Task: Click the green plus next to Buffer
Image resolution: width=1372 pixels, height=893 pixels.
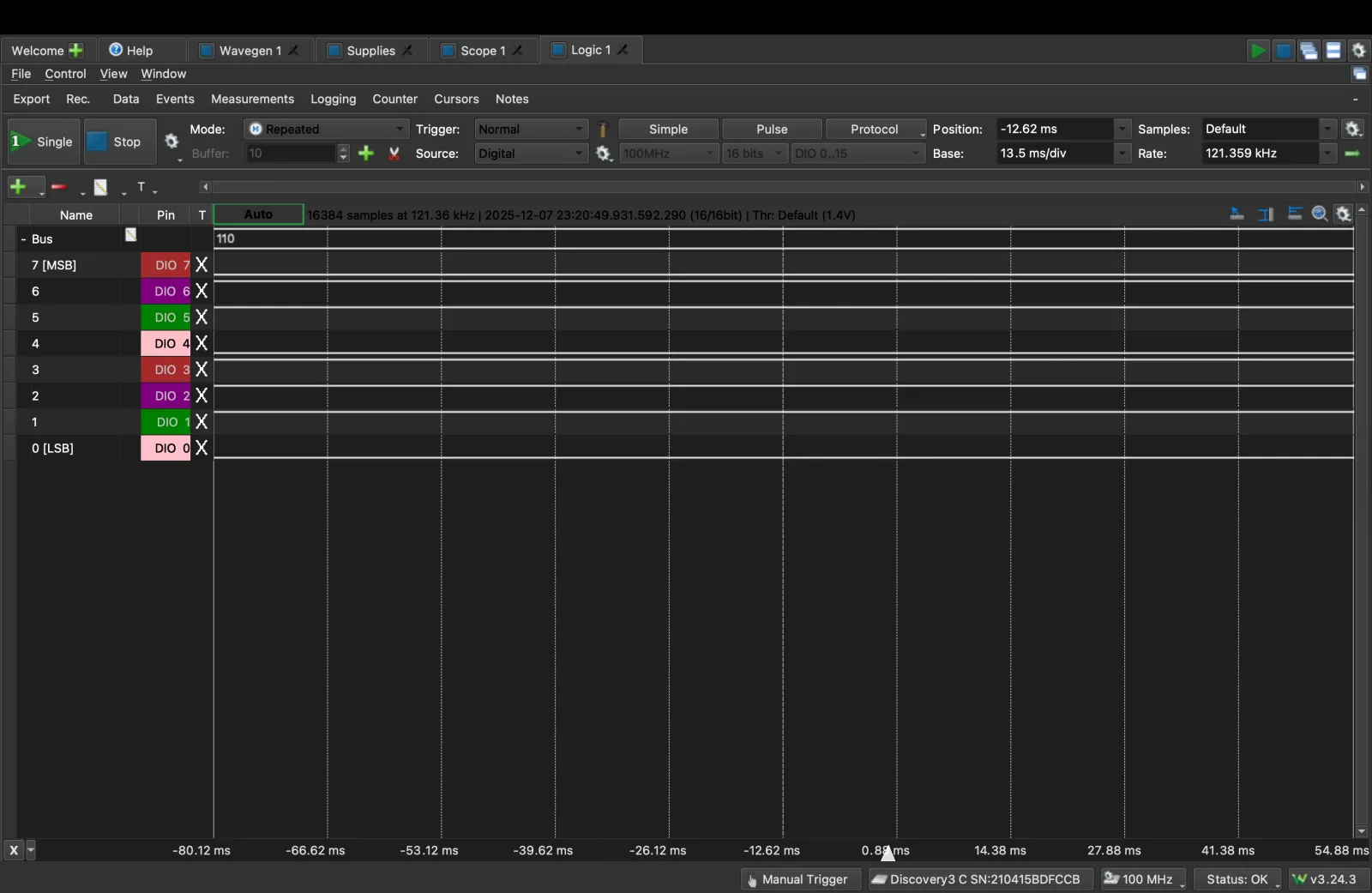Action: tap(366, 154)
